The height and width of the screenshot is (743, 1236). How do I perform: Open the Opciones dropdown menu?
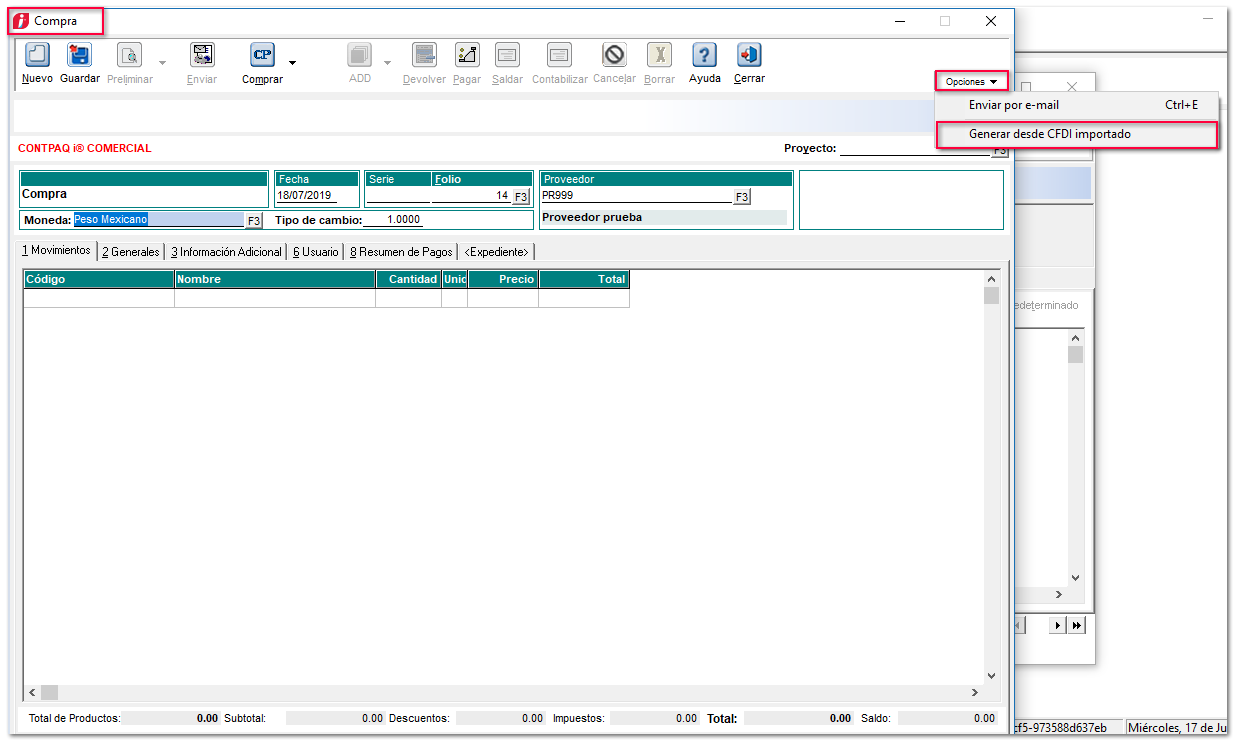tap(971, 81)
